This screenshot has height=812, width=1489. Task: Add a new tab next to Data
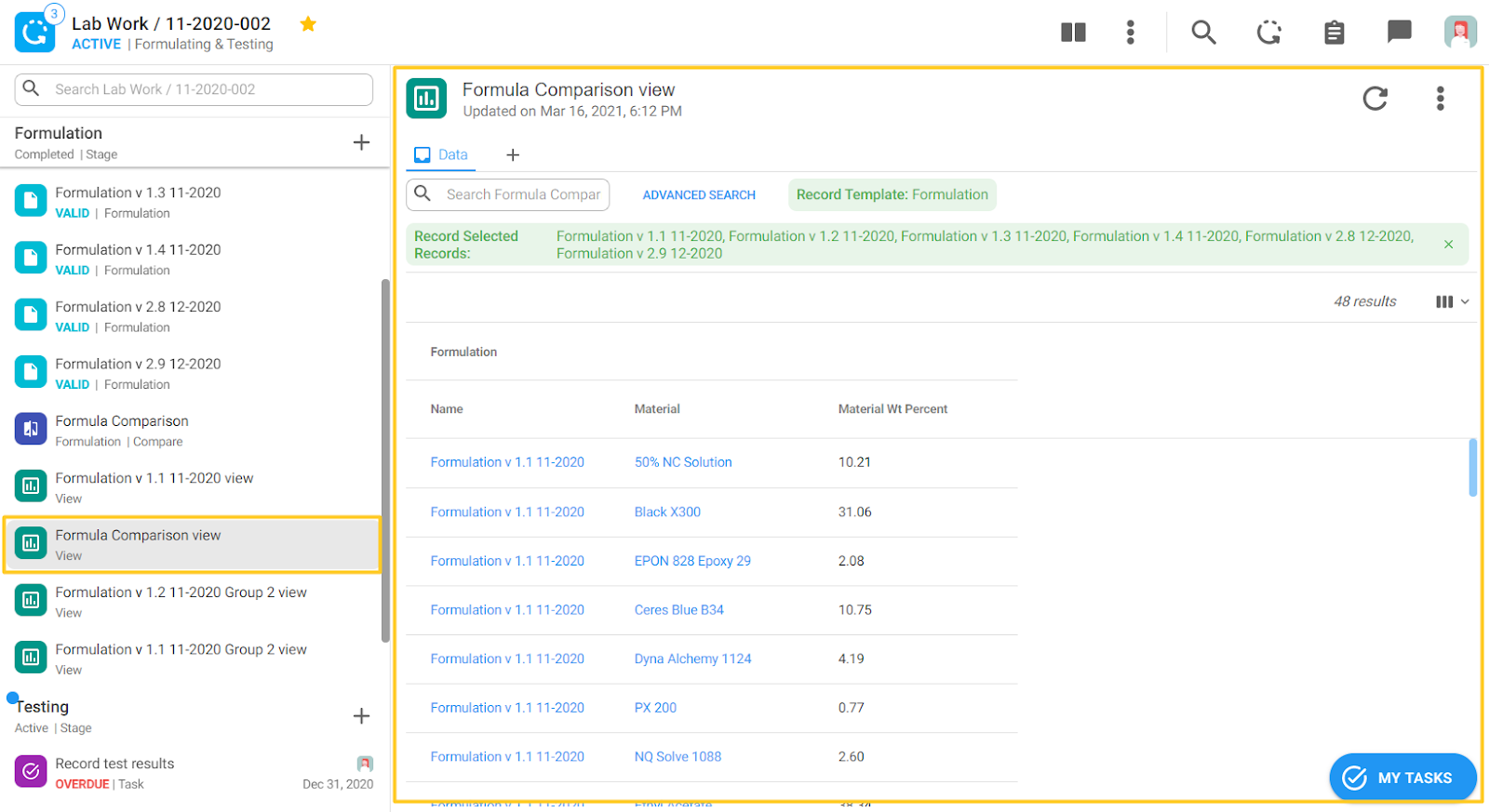[512, 155]
